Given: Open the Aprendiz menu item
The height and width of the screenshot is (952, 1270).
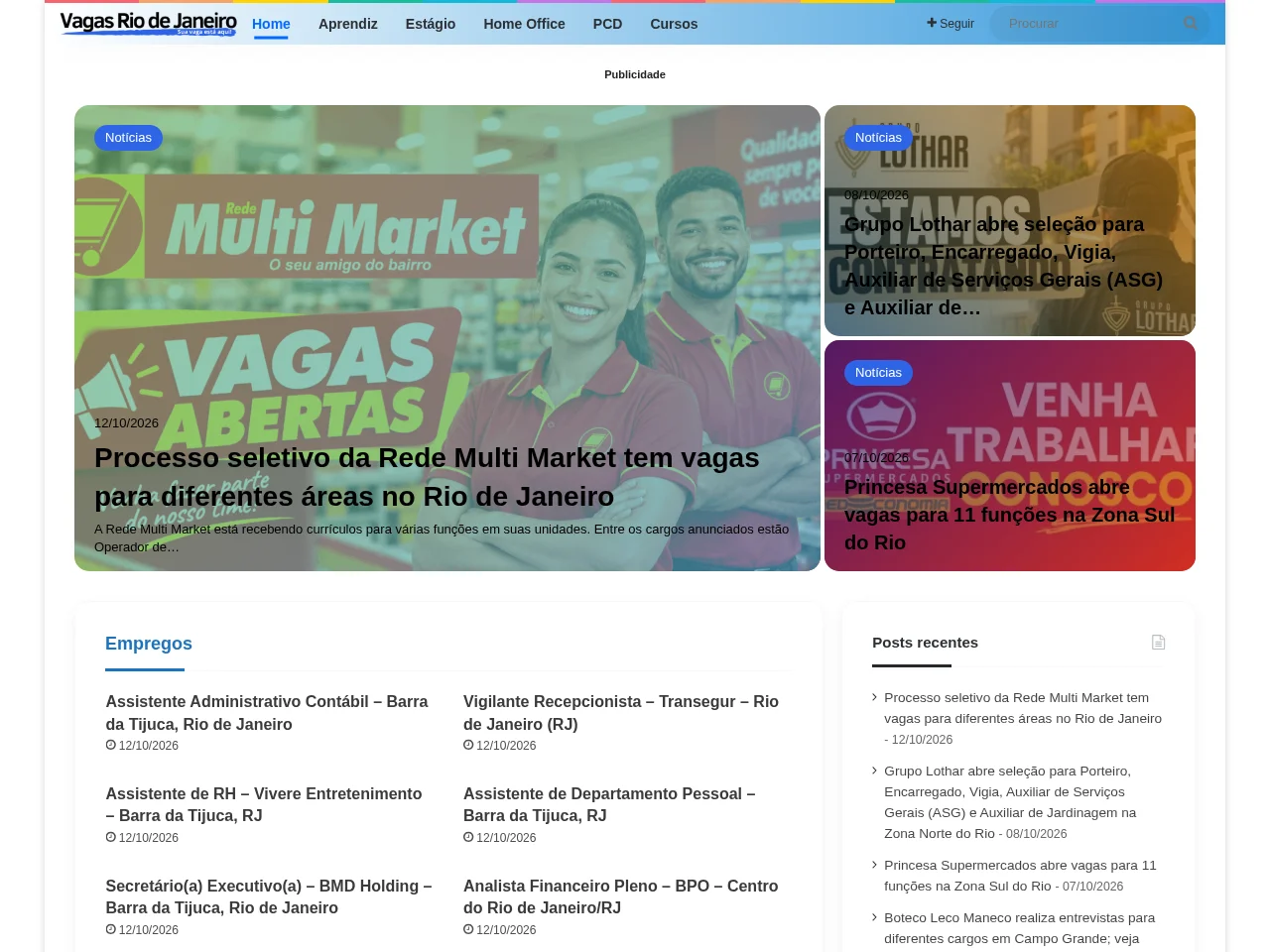Looking at the screenshot, I should 348,24.
